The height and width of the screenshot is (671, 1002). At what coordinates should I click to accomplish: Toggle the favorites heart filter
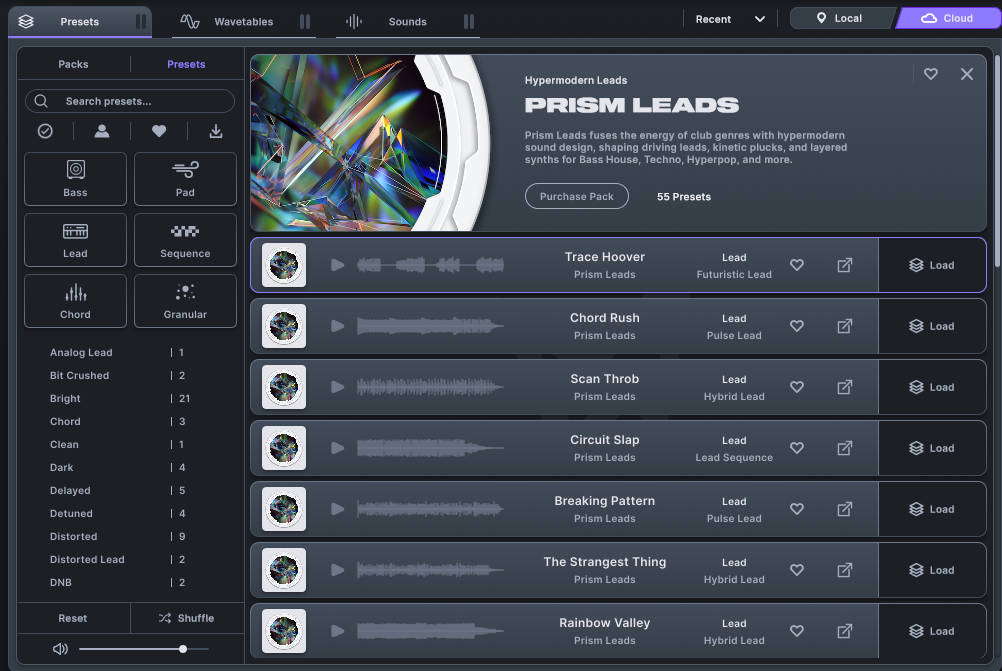pos(159,131)
